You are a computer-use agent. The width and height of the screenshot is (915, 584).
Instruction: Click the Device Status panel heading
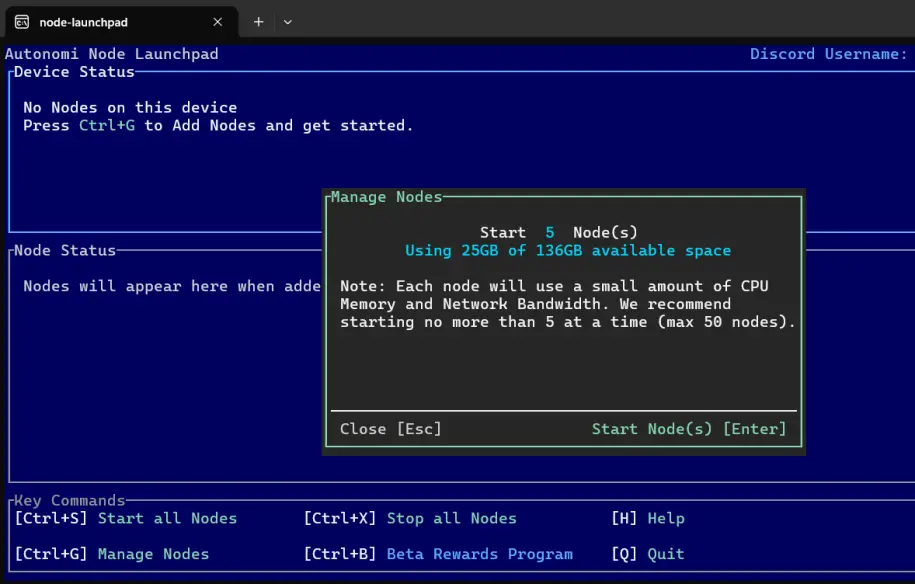click(74, 72)
